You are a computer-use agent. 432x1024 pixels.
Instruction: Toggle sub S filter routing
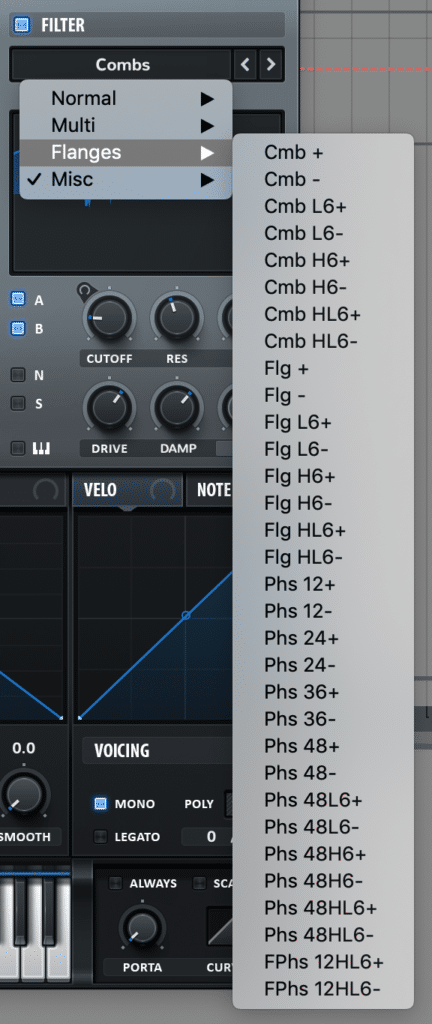(18, 403)
